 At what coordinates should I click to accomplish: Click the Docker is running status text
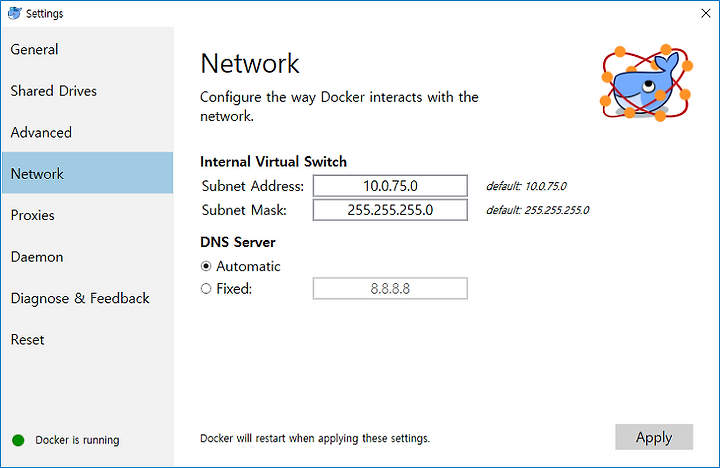[77, 440]
